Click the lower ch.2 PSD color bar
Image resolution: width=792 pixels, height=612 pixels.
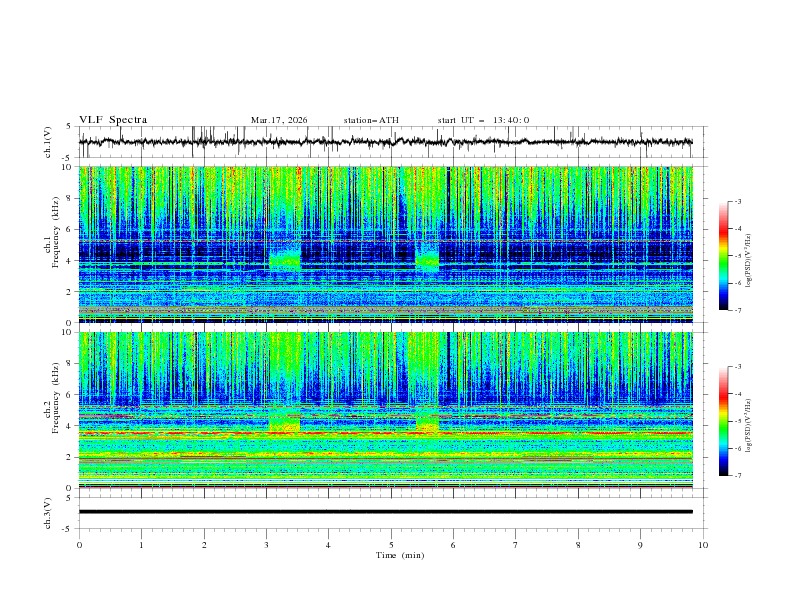[x=723, y=421]
